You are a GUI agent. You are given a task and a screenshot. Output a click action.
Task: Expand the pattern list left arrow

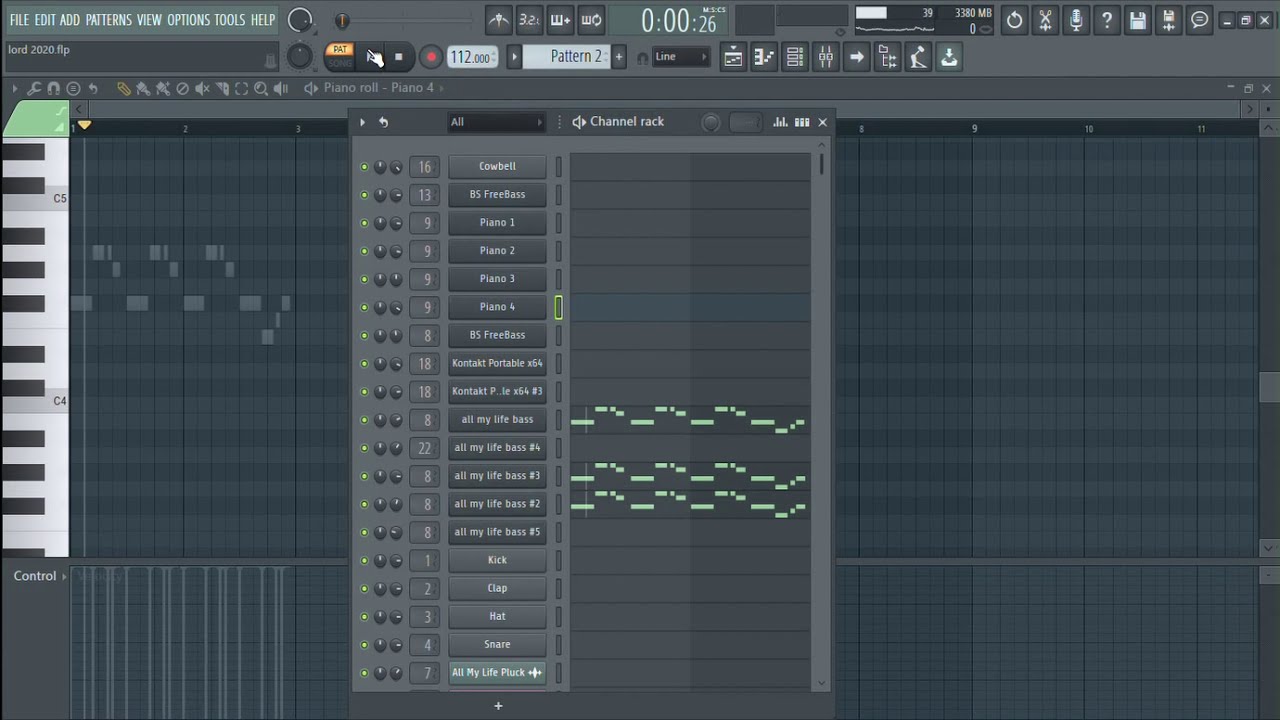click(514, 57)
